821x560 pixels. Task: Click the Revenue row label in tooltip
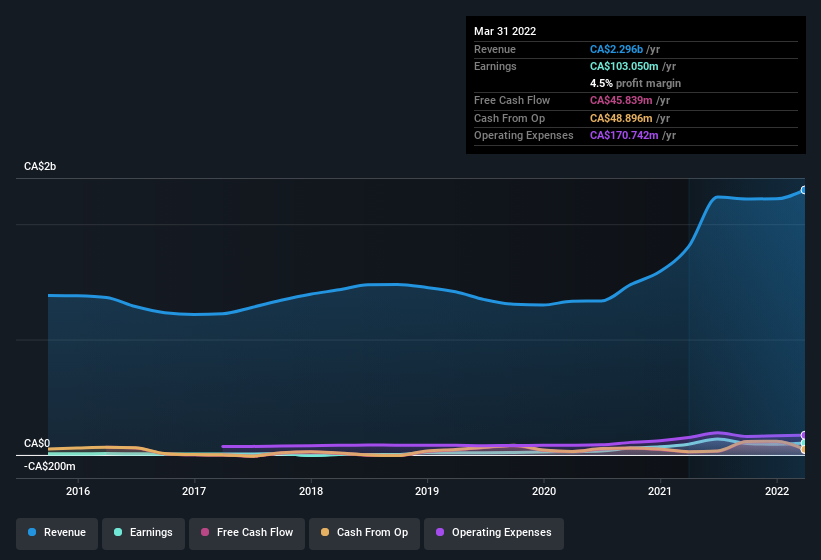(x=495, y=49)
